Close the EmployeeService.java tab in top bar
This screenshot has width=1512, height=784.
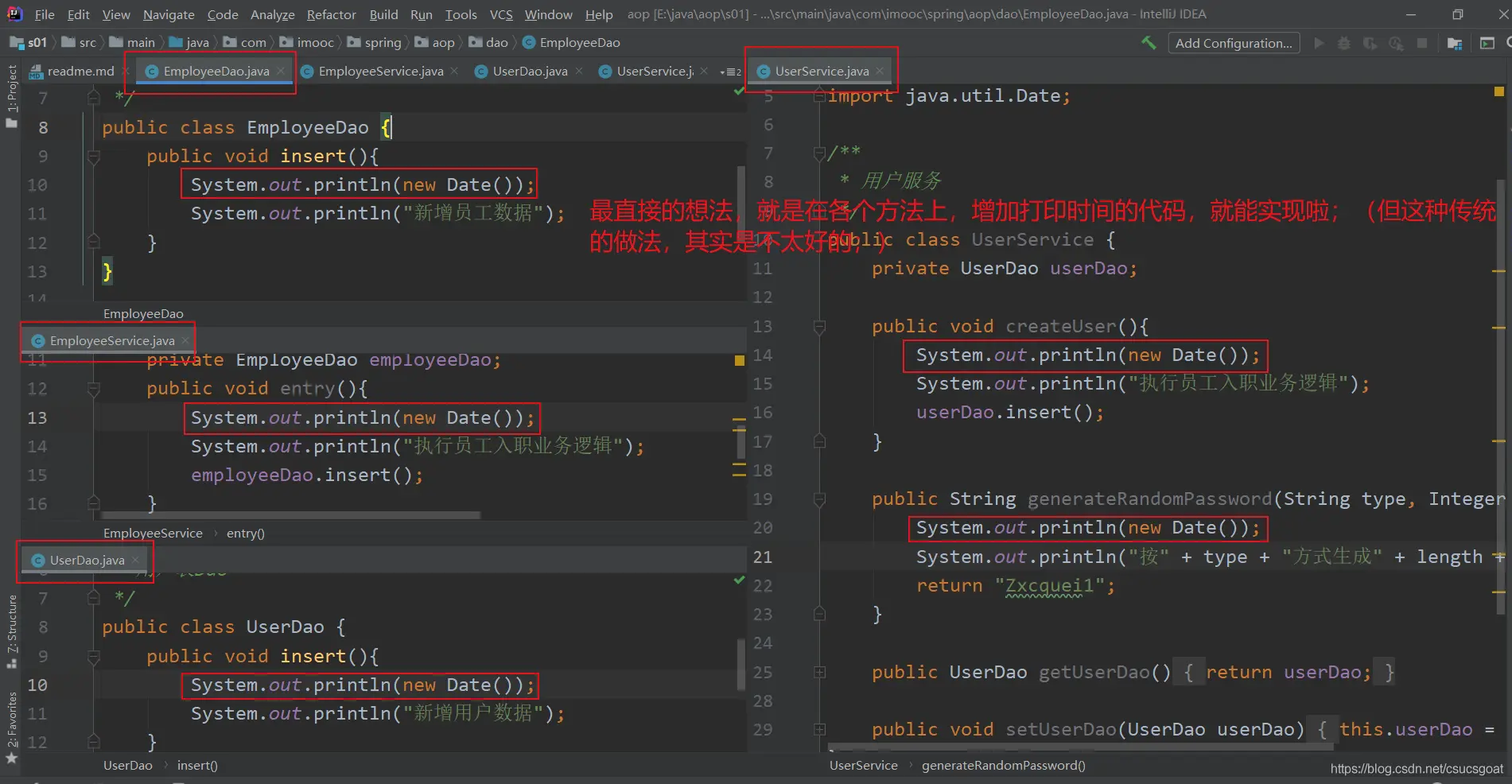[454, 71]
